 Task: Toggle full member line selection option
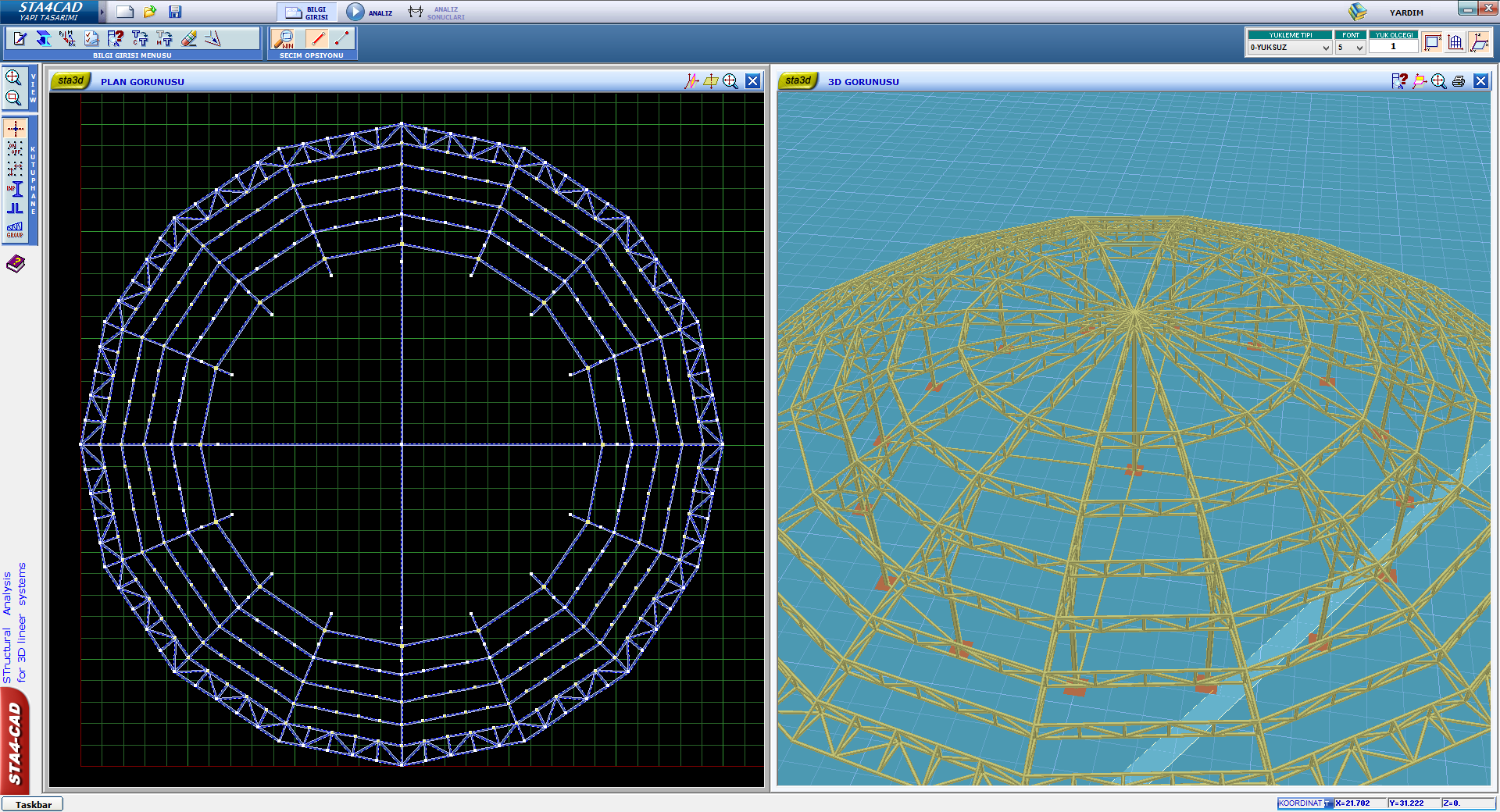coord(316,38)
